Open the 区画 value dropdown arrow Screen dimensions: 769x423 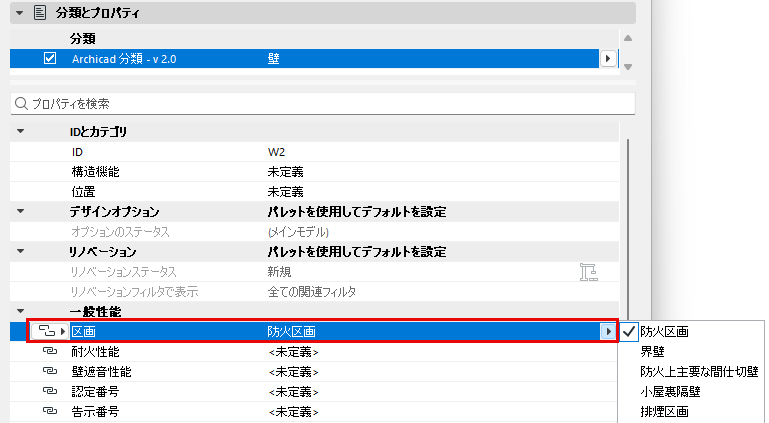point(608,331)
